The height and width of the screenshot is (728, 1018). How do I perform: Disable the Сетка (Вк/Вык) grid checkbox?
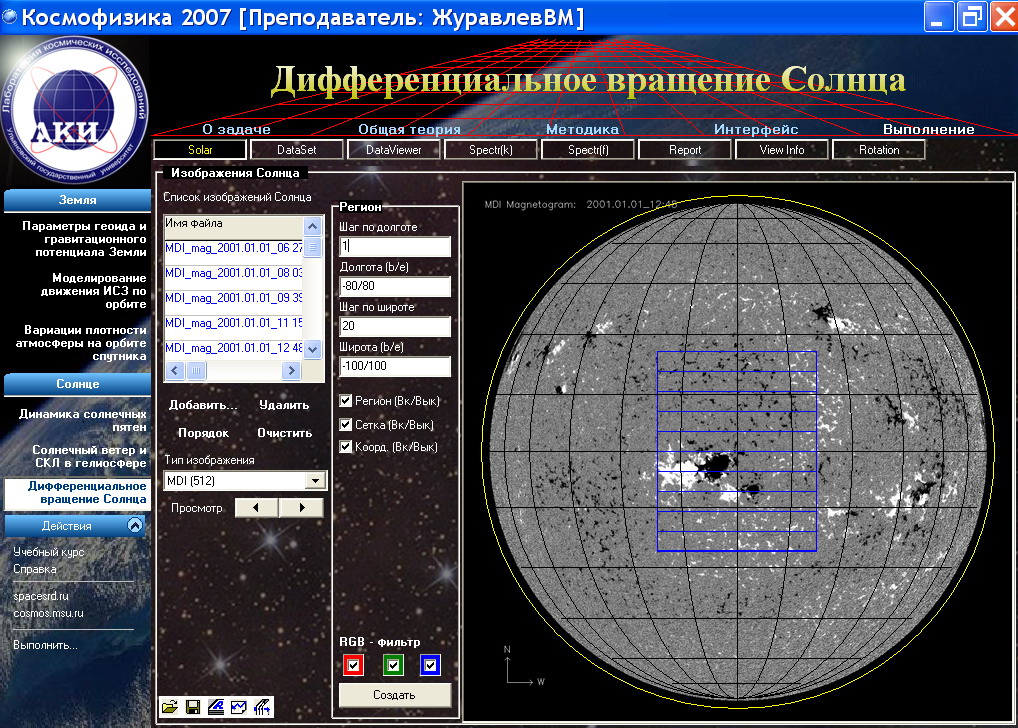pos(346,425)
